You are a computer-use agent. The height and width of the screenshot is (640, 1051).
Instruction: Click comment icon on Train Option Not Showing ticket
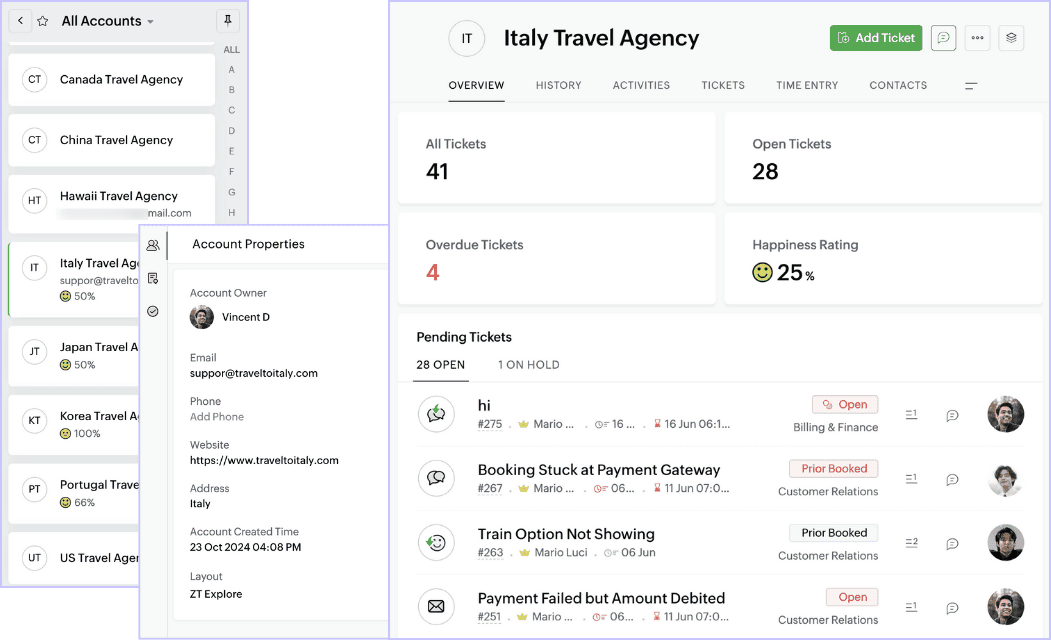pyautogui.click(x=952, y=543)
